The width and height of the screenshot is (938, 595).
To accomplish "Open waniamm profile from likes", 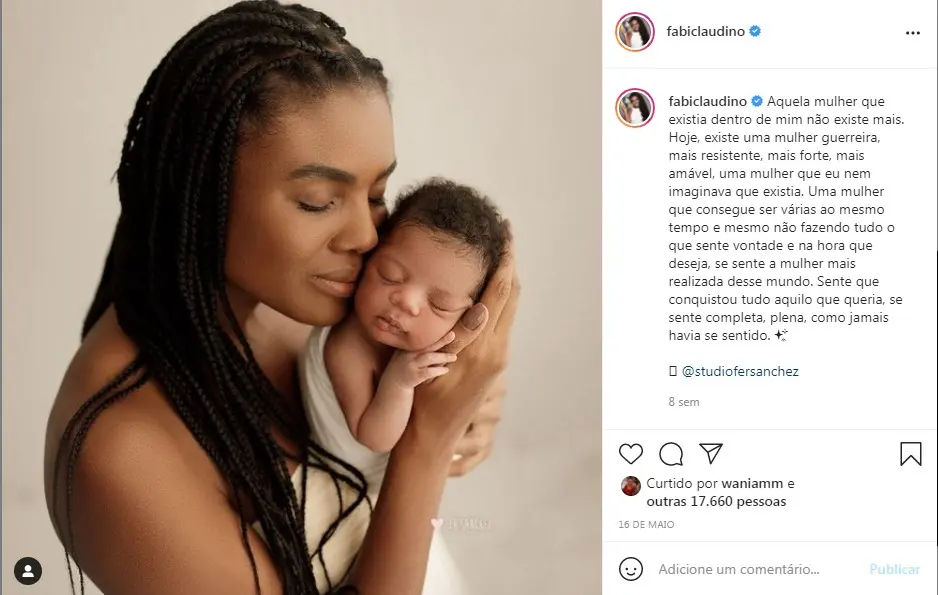I will tap(752, 483).
